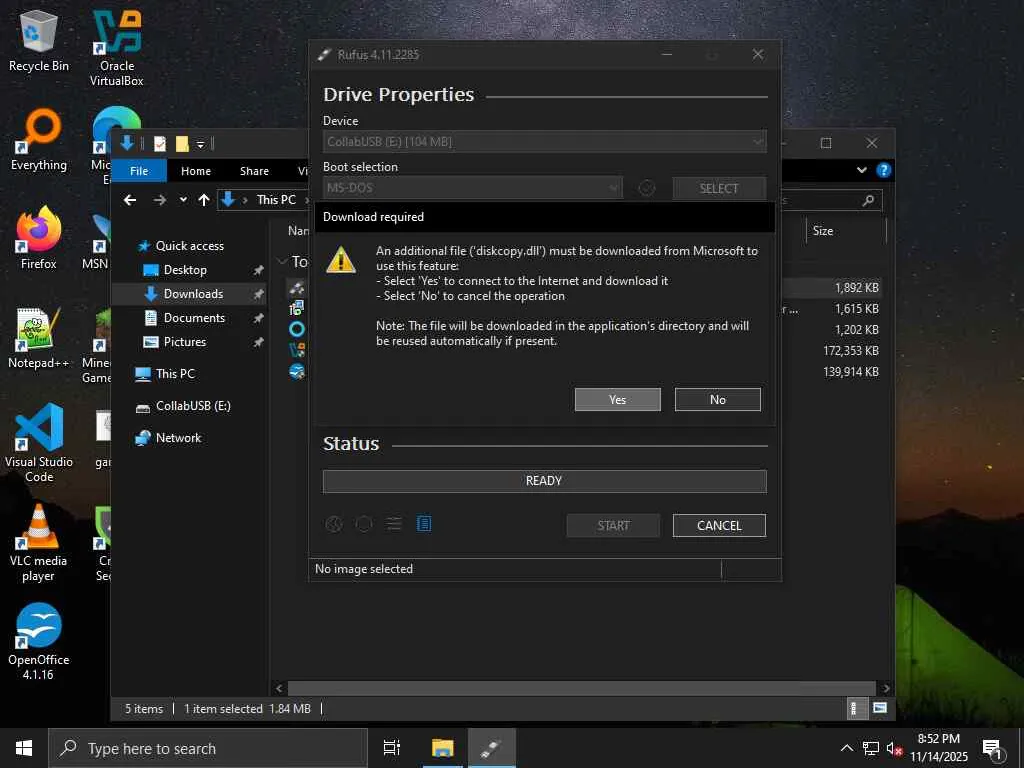The width and height of the screenshot is (1024, 768).
Task: Open the Action Center notifications icon
Action: (993, 749)
